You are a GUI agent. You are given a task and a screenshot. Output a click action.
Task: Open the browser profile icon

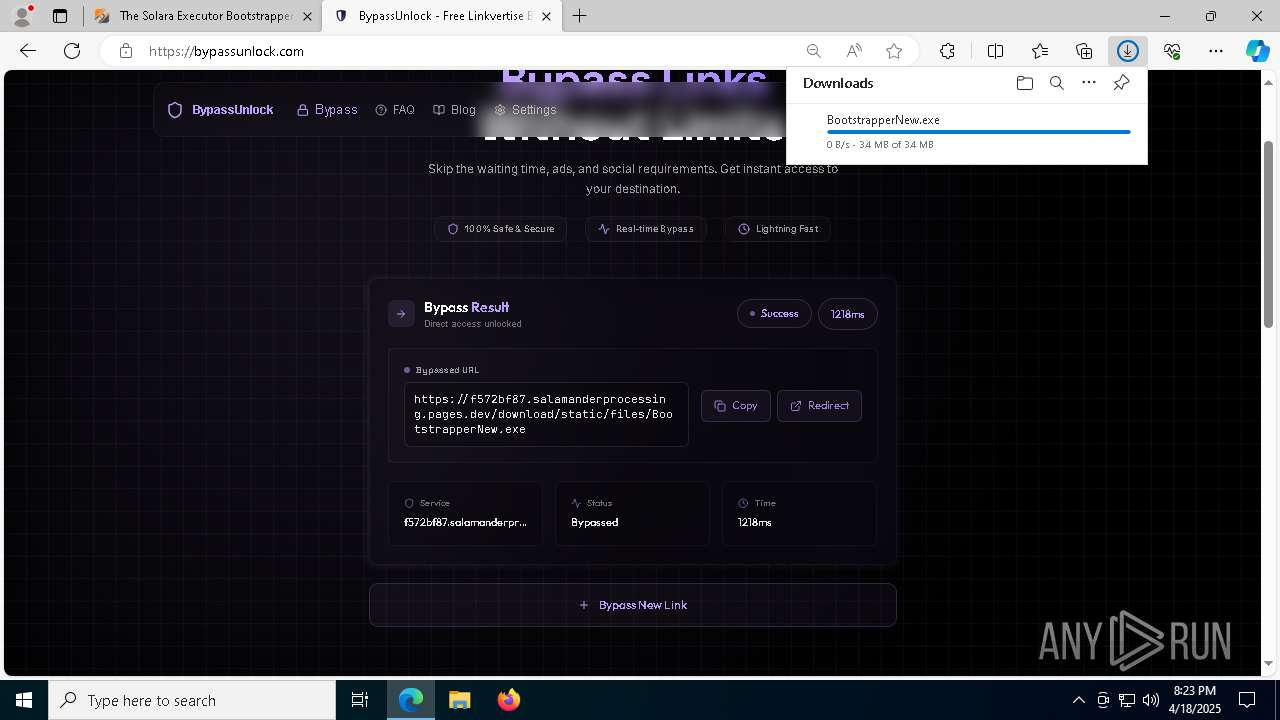(22, 16)
